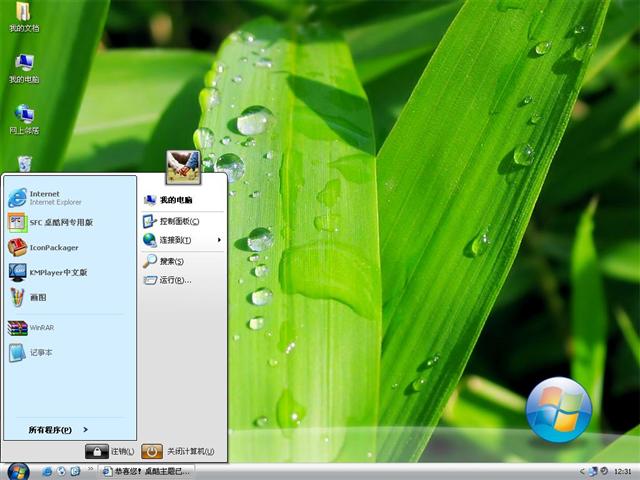640x480 pixels.
Task: Select the 网上邻居 desktop icon
Action: 24,120
